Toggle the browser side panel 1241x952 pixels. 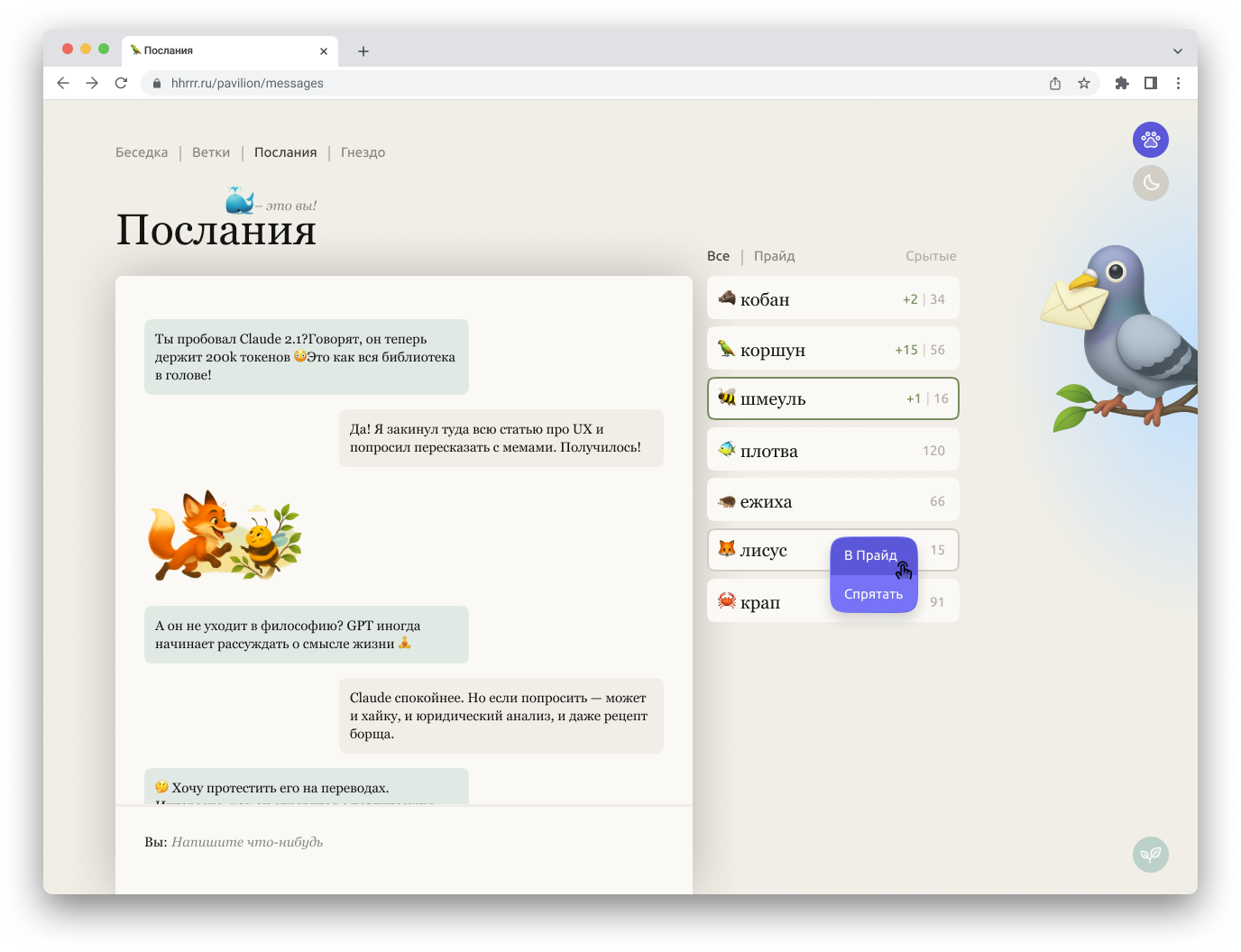[1150, 83]
